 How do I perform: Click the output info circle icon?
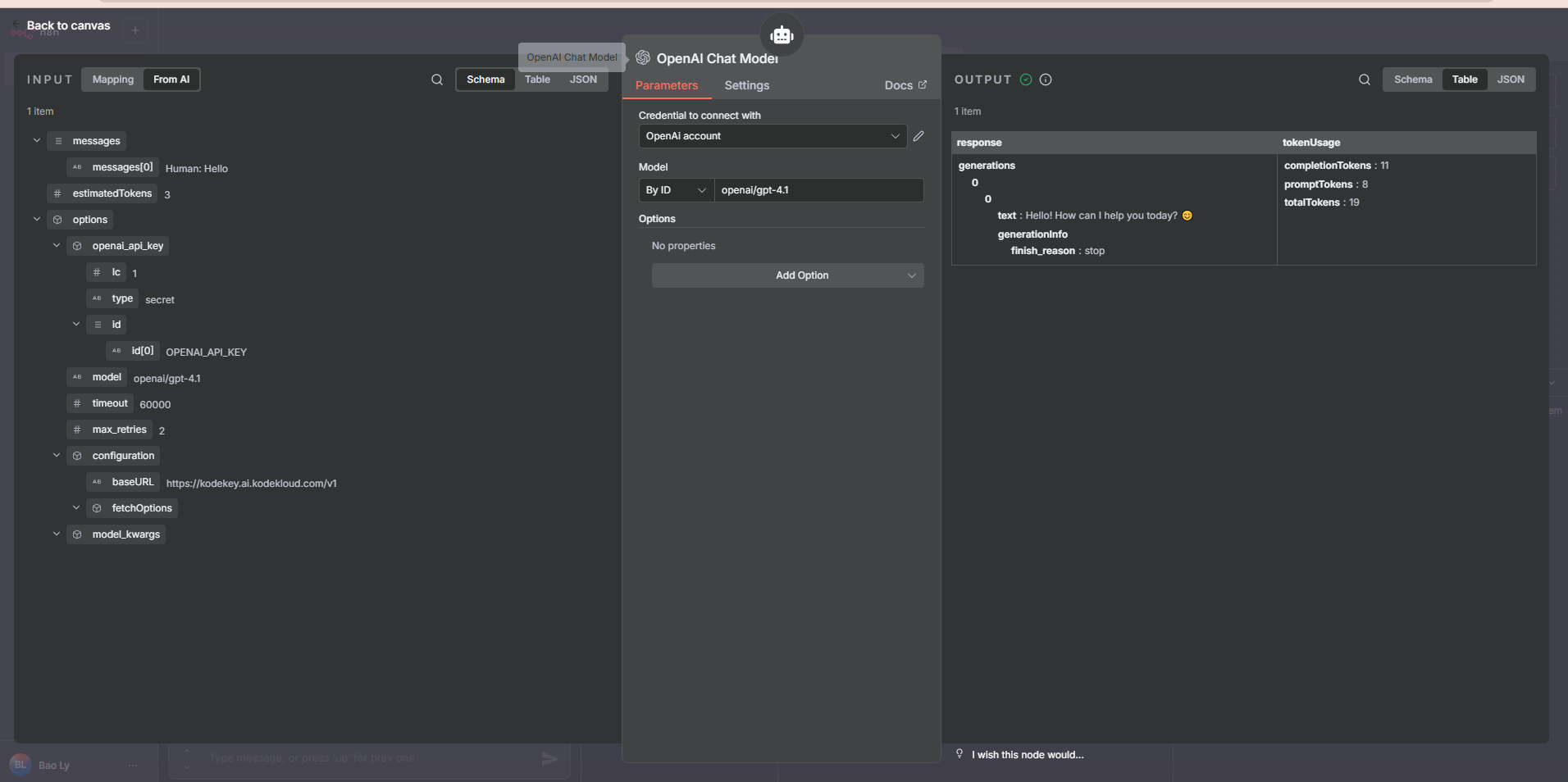click(1046, 80)
